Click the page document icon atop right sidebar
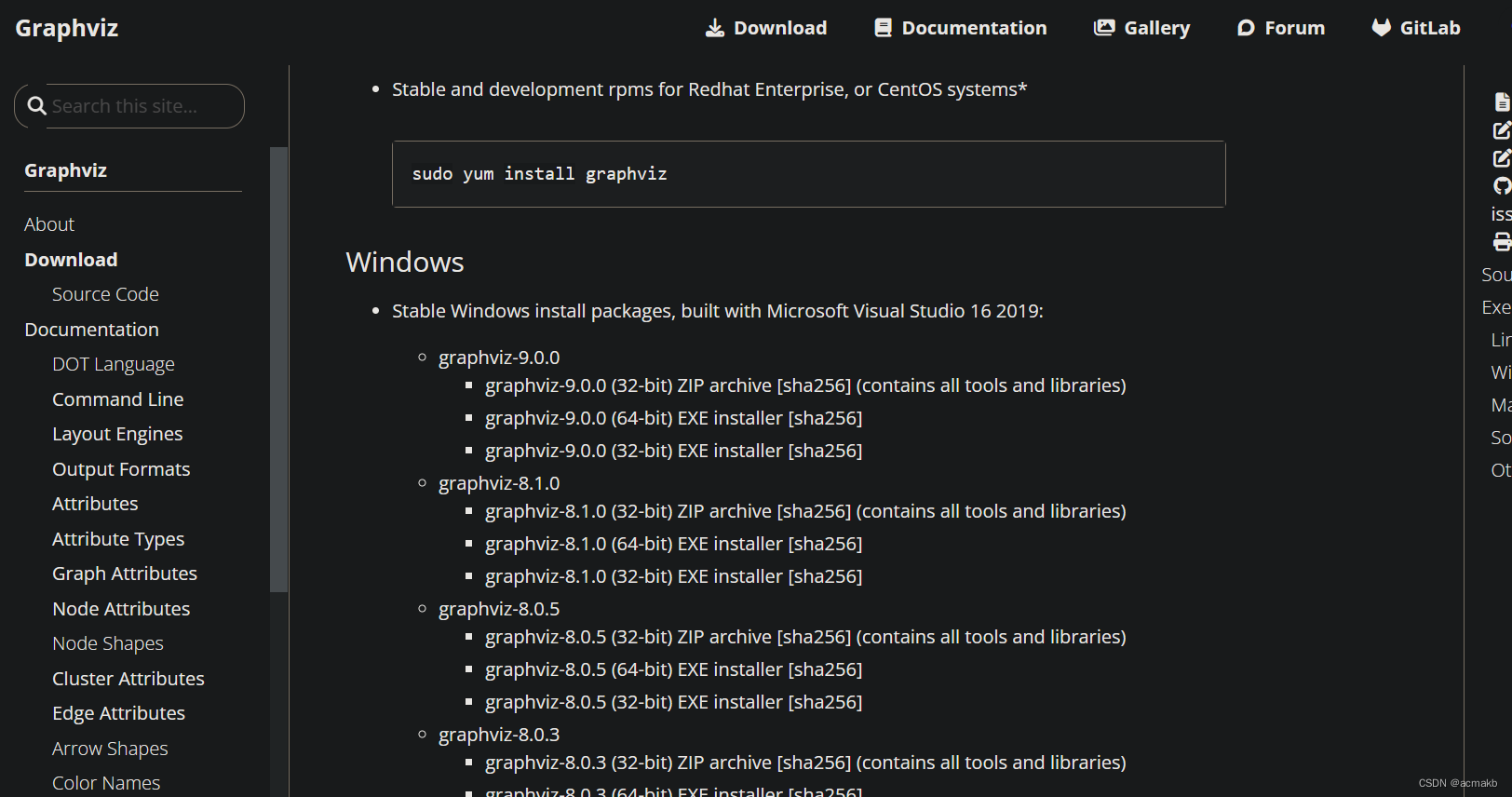The width and height of the screenshot is (1512, 797). point(1502,102)
